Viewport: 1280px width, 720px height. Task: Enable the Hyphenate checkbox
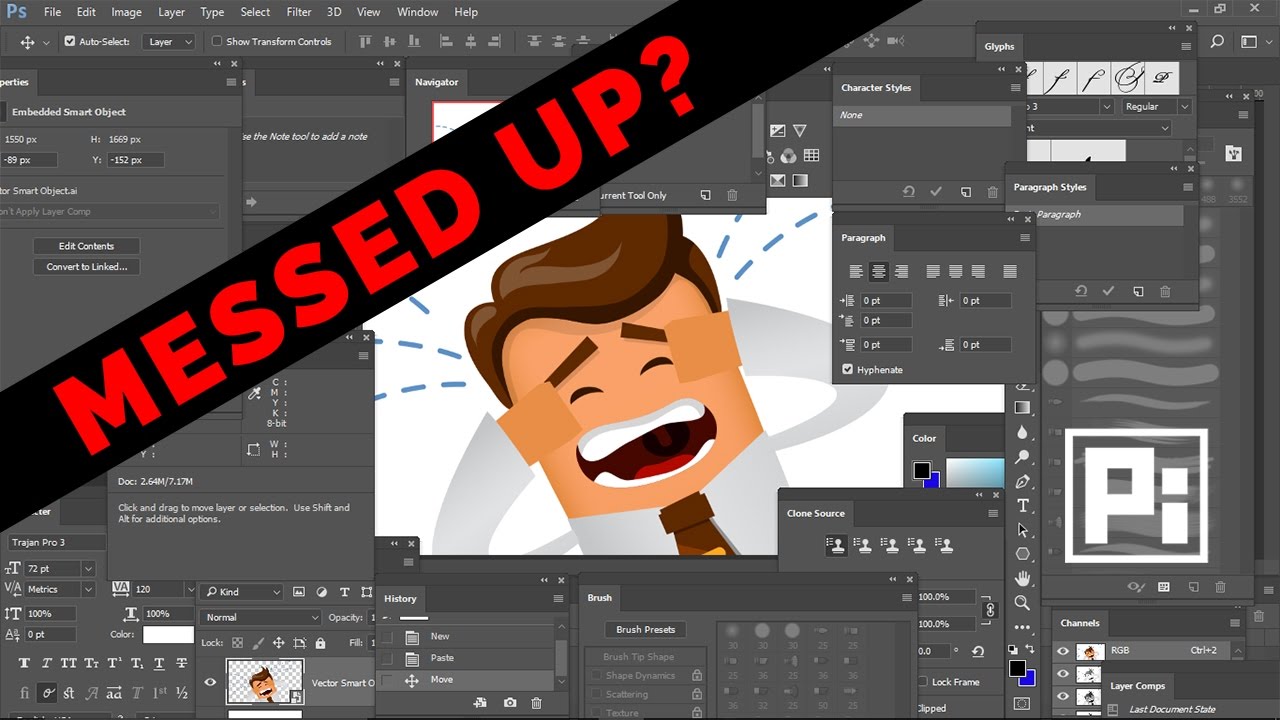click(x=848, y=369)
